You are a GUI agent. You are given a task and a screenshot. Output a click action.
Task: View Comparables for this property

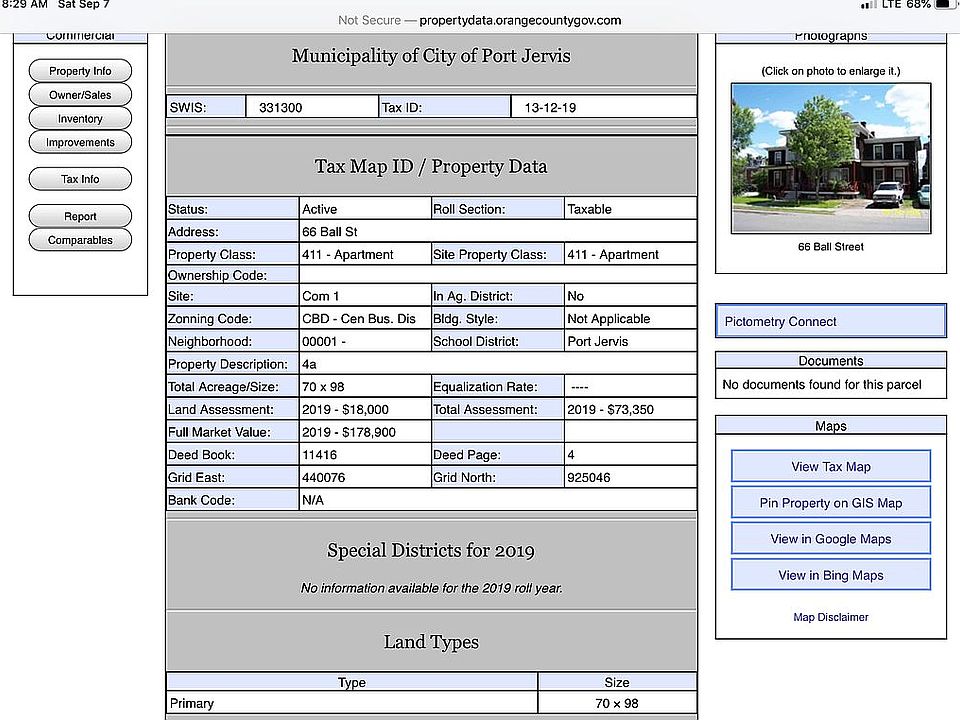pos(80,240)
